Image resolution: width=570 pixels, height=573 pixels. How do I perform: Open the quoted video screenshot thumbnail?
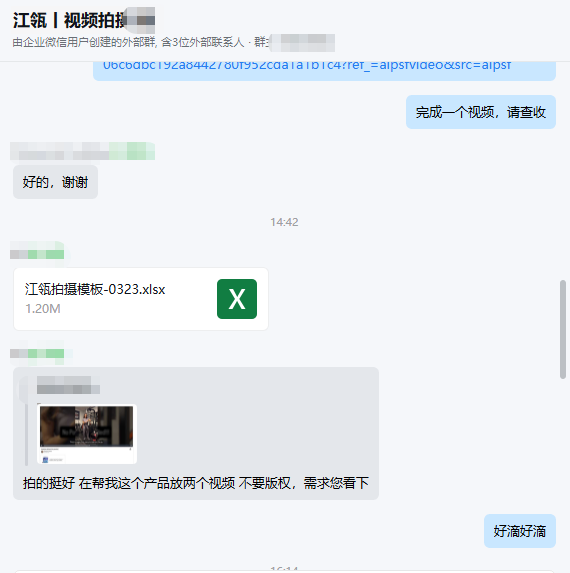click(x=87, y=434)
